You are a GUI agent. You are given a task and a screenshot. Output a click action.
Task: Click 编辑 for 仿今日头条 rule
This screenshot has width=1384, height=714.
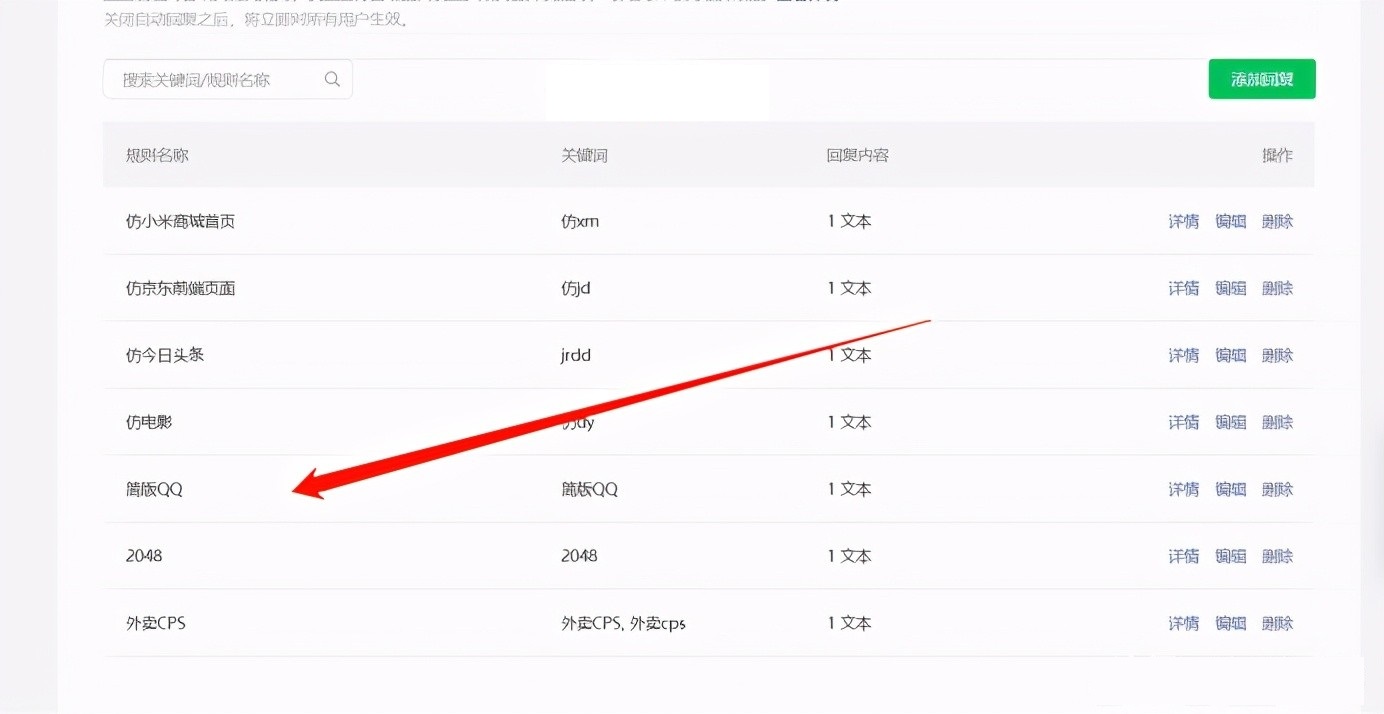1231,356
